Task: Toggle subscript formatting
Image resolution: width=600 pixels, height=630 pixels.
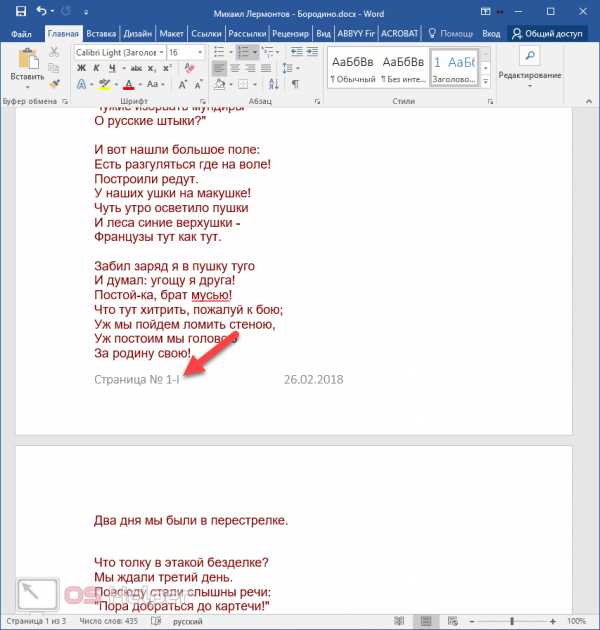Action: (151, 69)
